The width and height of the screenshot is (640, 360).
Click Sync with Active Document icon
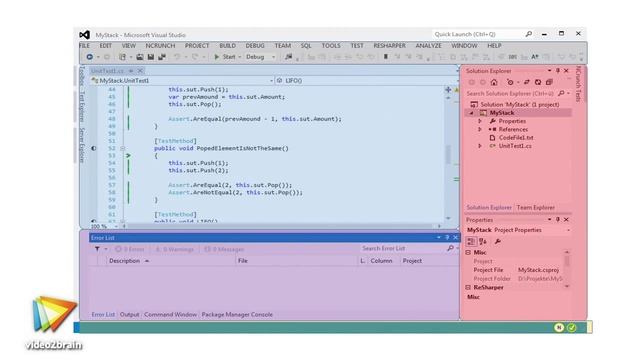(x=527, y=82)
